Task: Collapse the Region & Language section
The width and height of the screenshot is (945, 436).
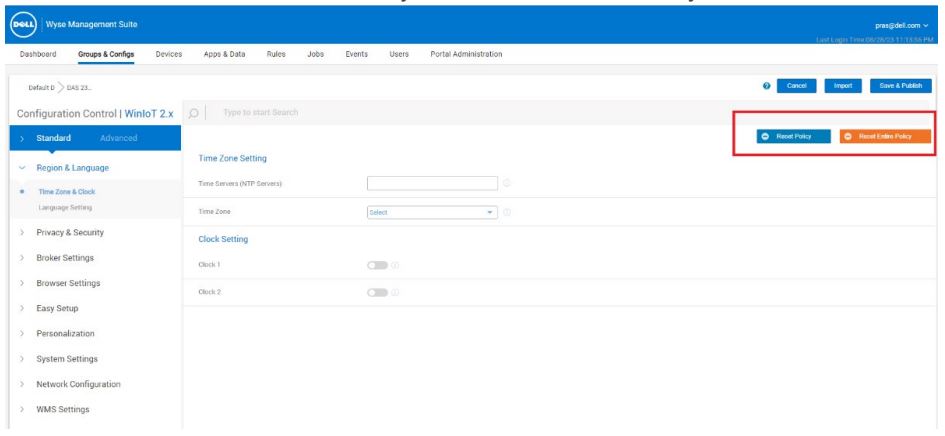Action: coord(72,168)
